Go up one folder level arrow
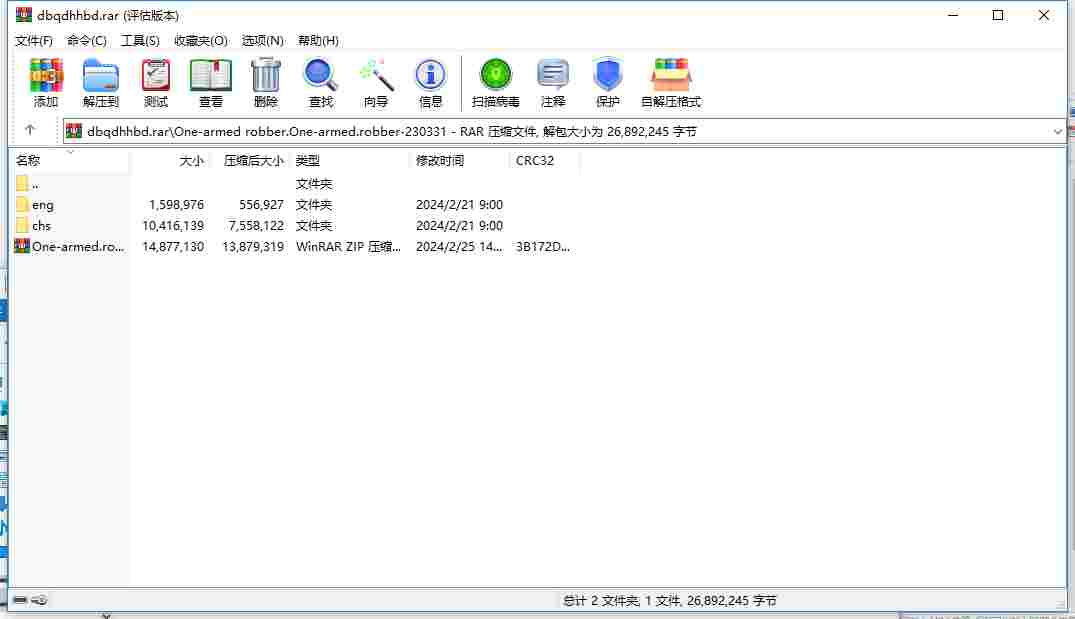 [29, 130]
